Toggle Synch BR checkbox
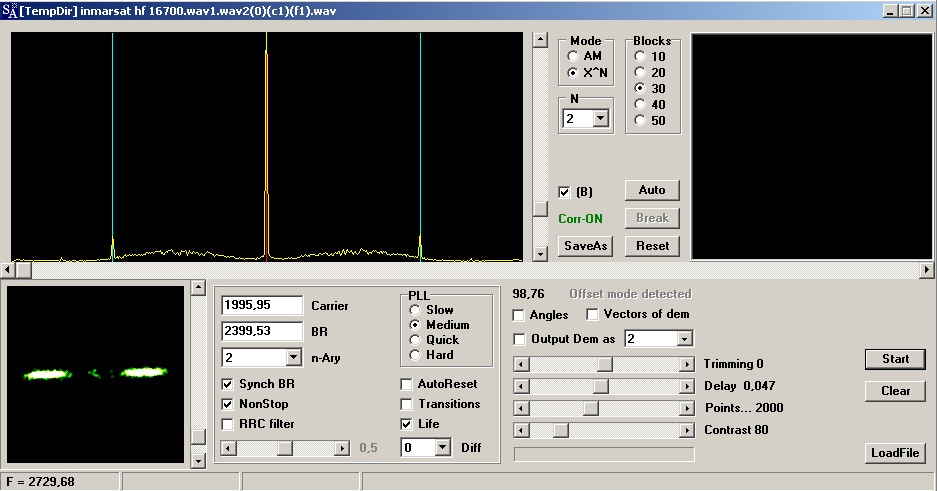Screen dimensions: 937x491 (x=227, y=384)
